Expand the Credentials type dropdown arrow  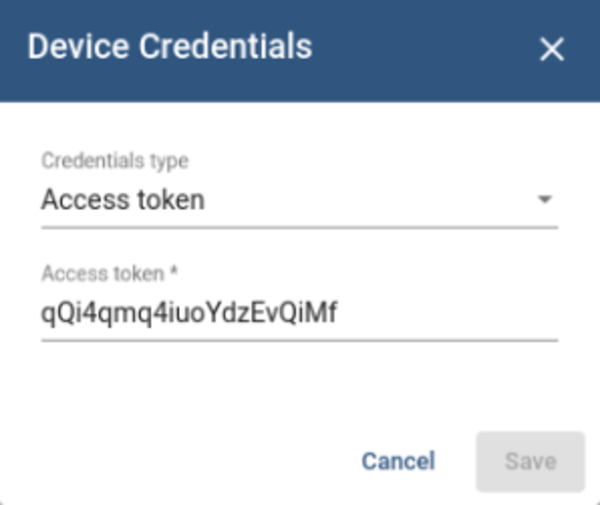coord(544,200)
